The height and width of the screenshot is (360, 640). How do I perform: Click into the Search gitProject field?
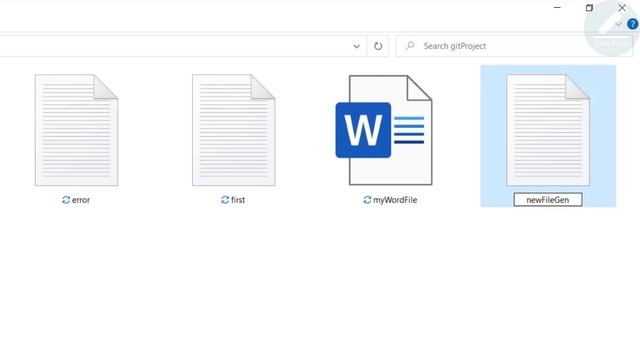pos(514,46)
